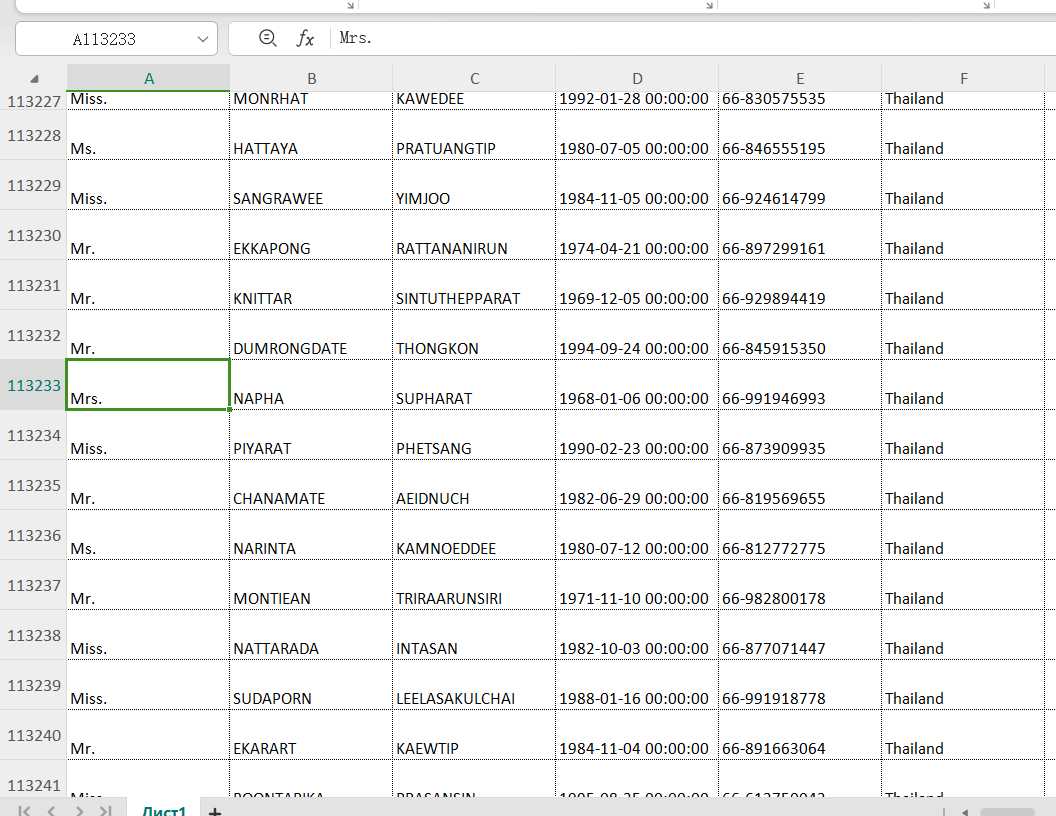Click cell containing SUDAPORN
1056x816 pixels.
311,685
